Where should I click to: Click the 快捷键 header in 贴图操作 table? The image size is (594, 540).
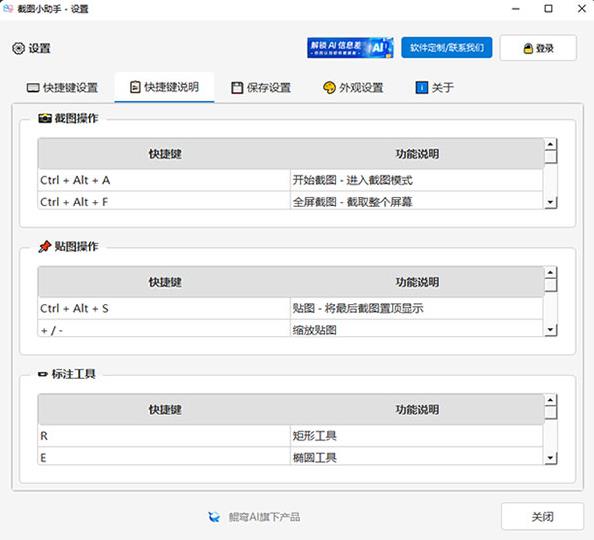[164, 282]
